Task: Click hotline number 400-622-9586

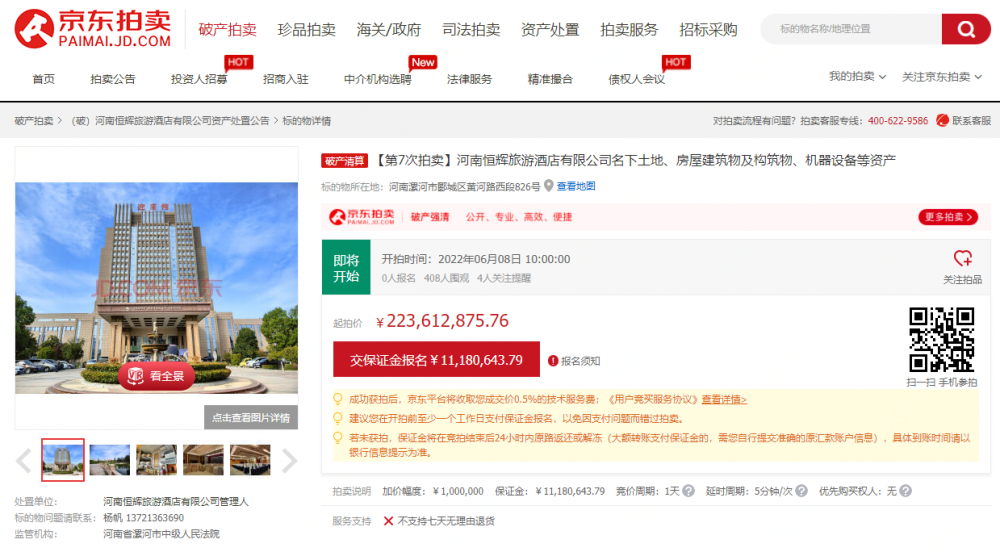Action: click(897, 120)
